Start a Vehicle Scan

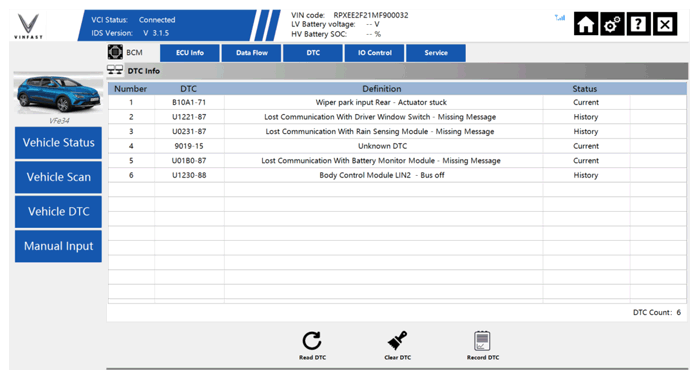coord(58,177)
